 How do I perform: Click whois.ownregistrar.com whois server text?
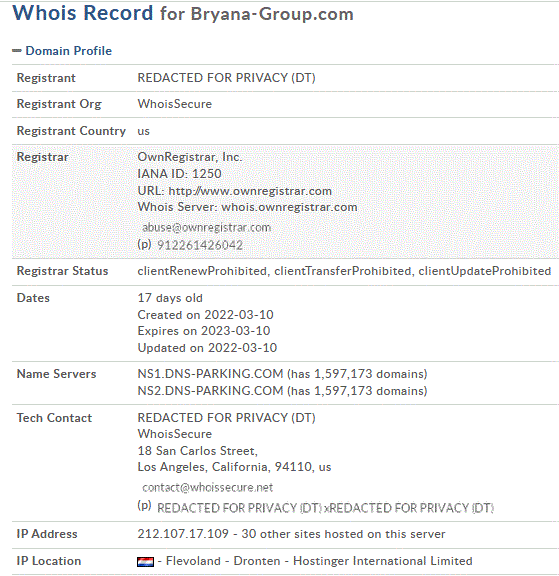[289, 207]
